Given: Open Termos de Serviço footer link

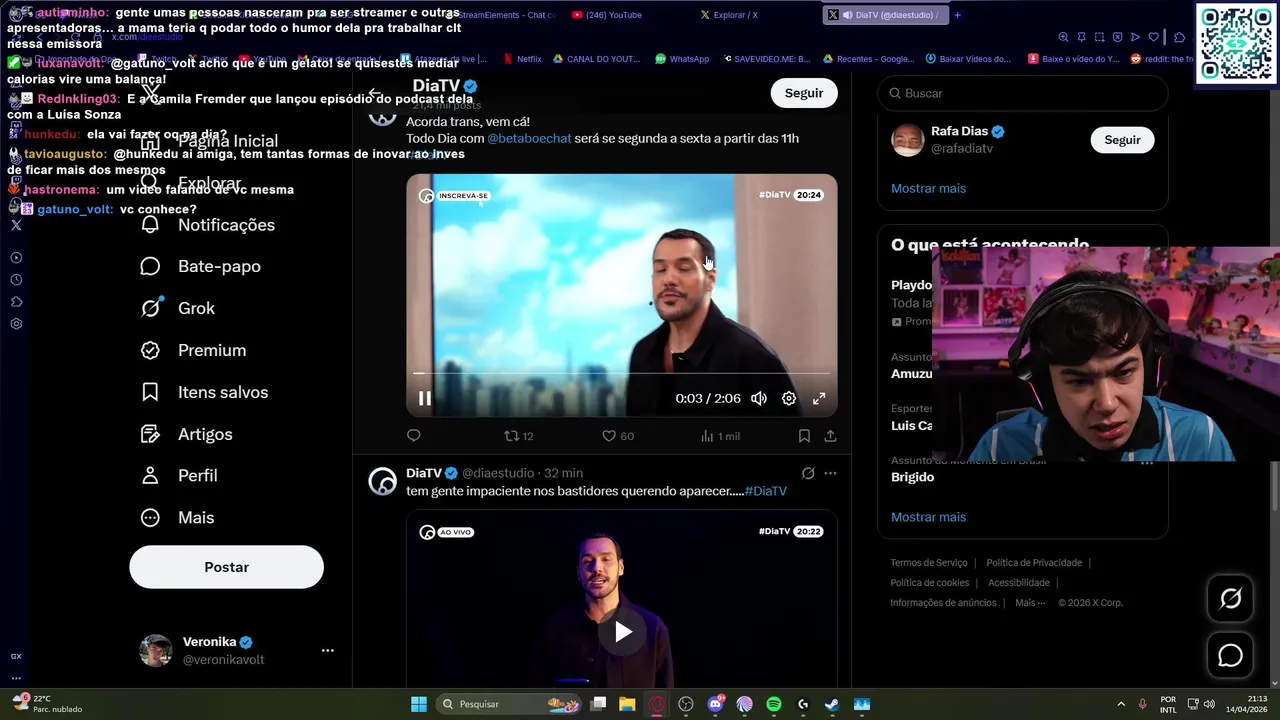Looking at the screenshot, I should point(929,563).
